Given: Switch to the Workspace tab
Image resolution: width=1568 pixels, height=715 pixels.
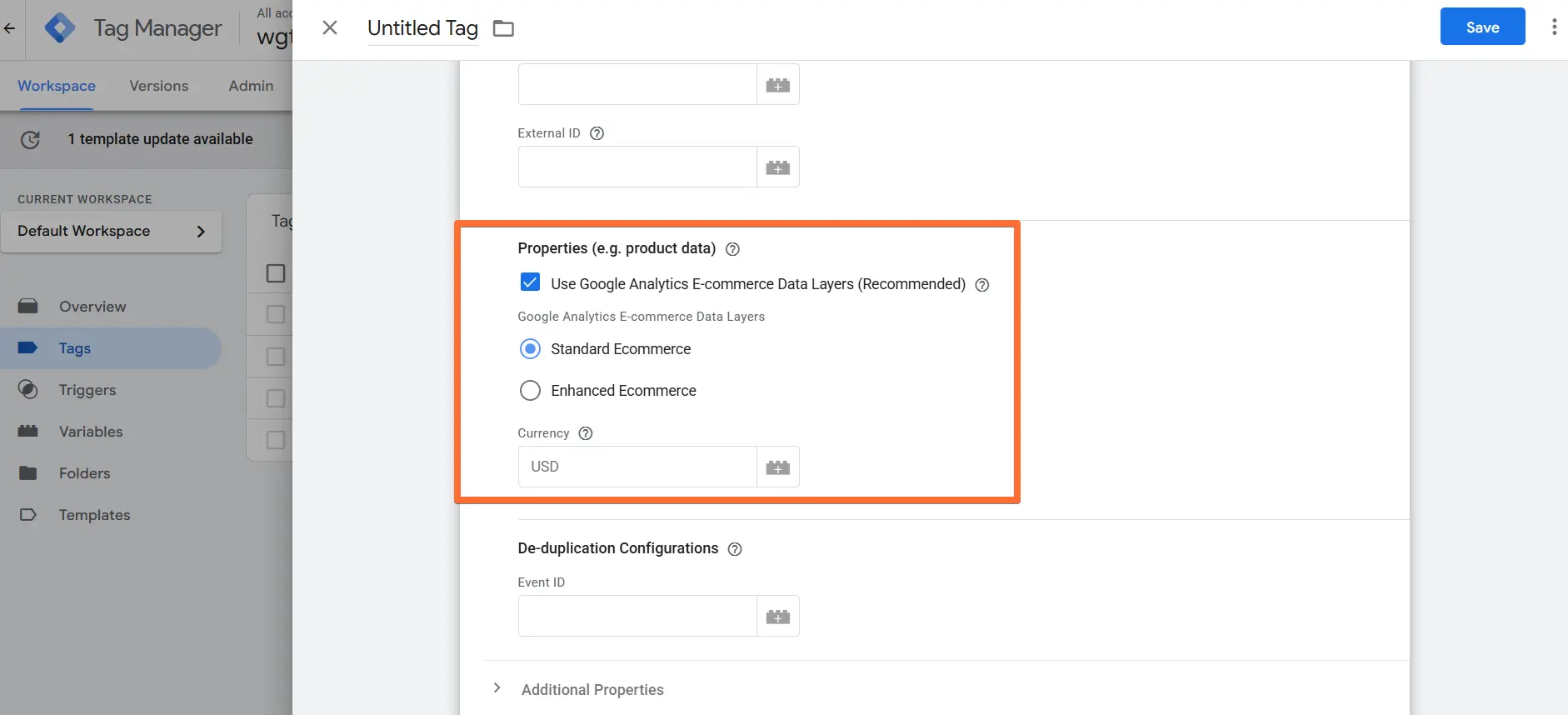Looking at the screenshot, I should 57,86.
